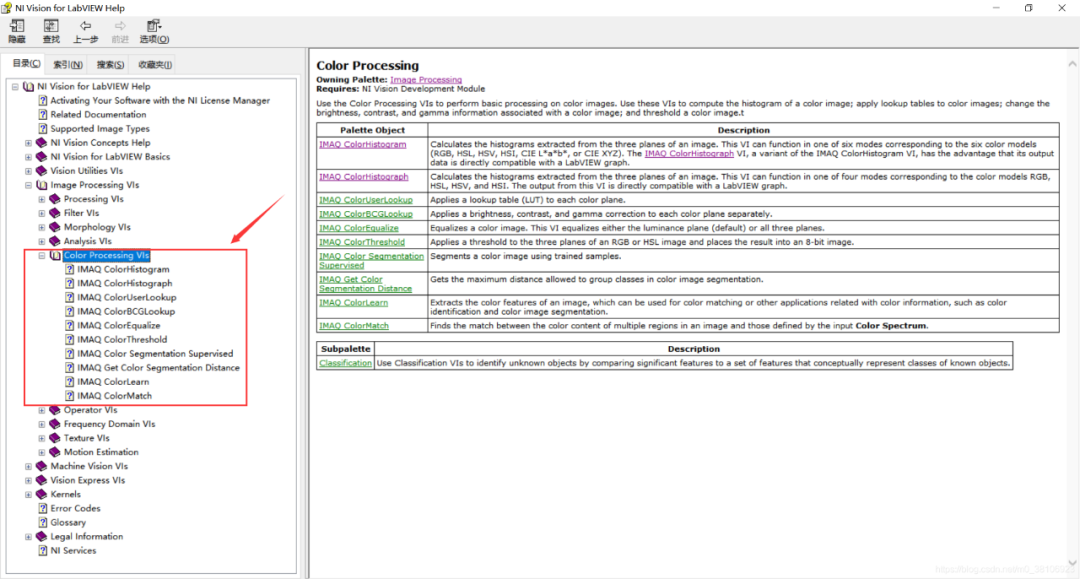
Task: Open the IMAQ ColorHistogram table link
Action: click(x=362, y=145)
